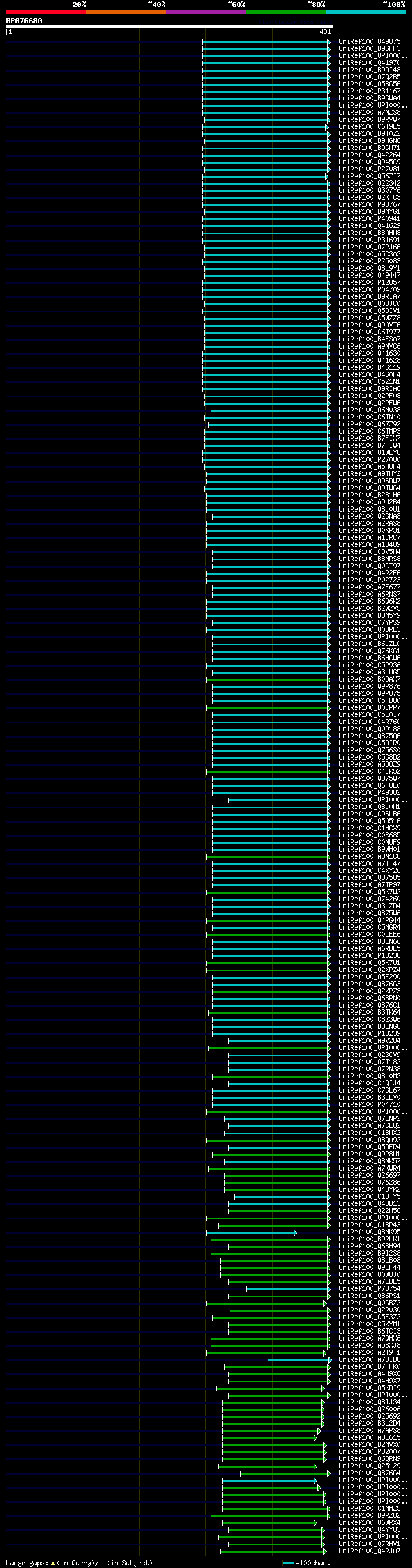
Task: Select hit label UniRef100_C1MHZ5
Action: (x=370, y=1508)
